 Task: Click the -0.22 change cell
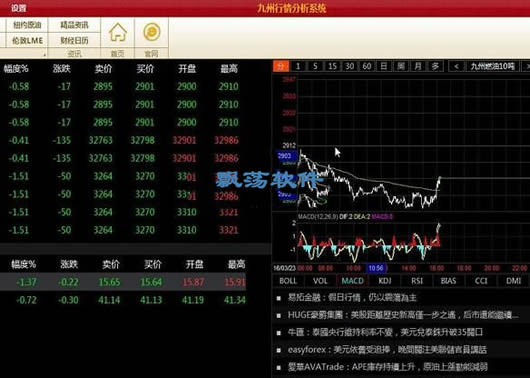click(68, 282)
